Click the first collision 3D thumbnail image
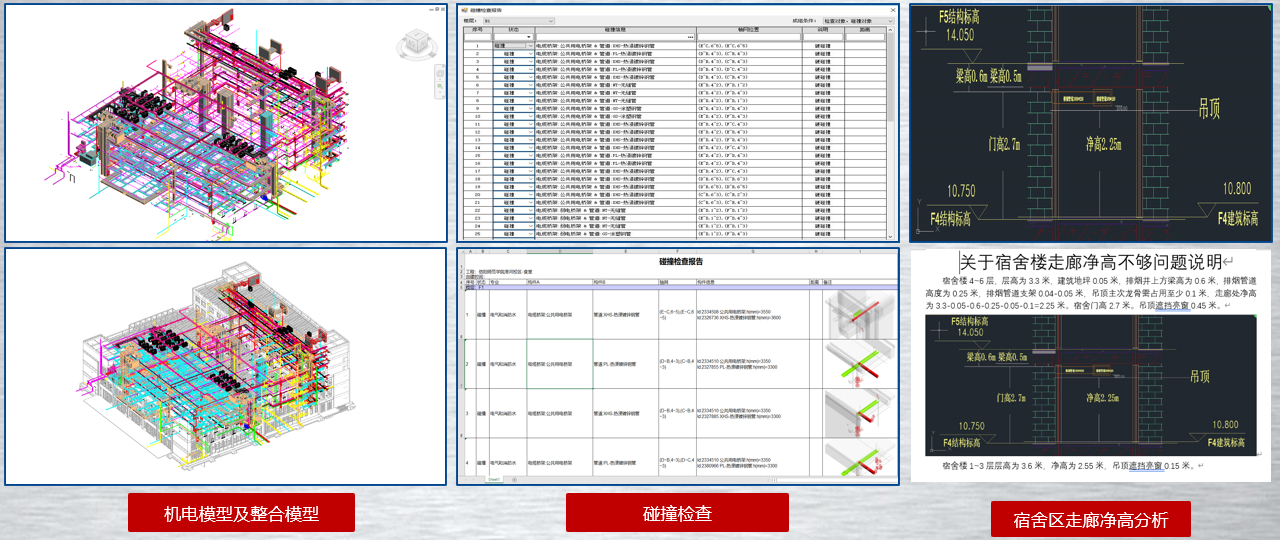Image resolution: width=1280 pixels, height=540 pixels. 858,312
